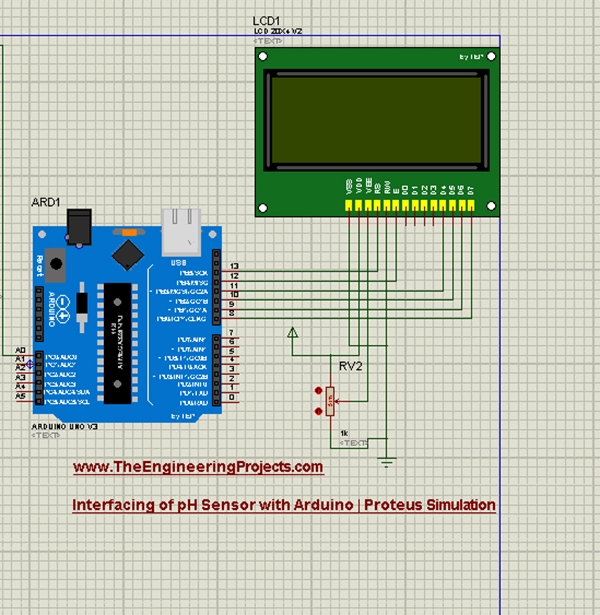Click the LCD D7 pin pad

coord(471,205)
